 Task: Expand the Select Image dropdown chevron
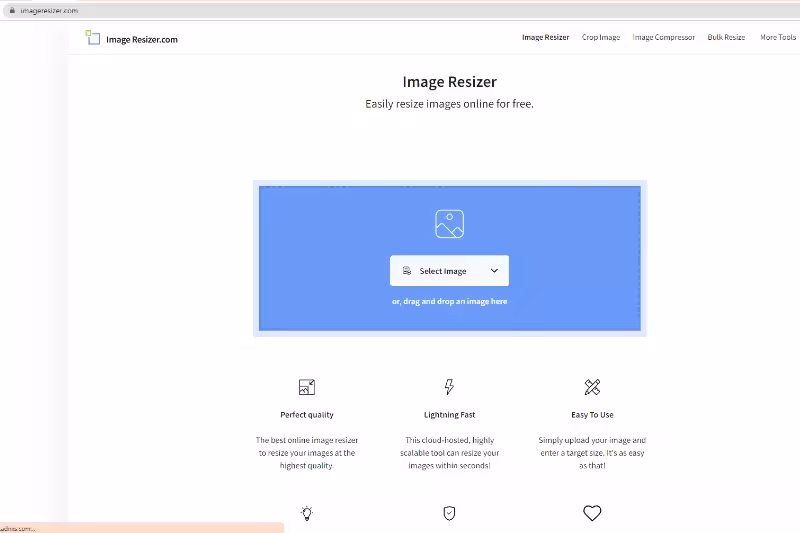[x=494, y=271]
